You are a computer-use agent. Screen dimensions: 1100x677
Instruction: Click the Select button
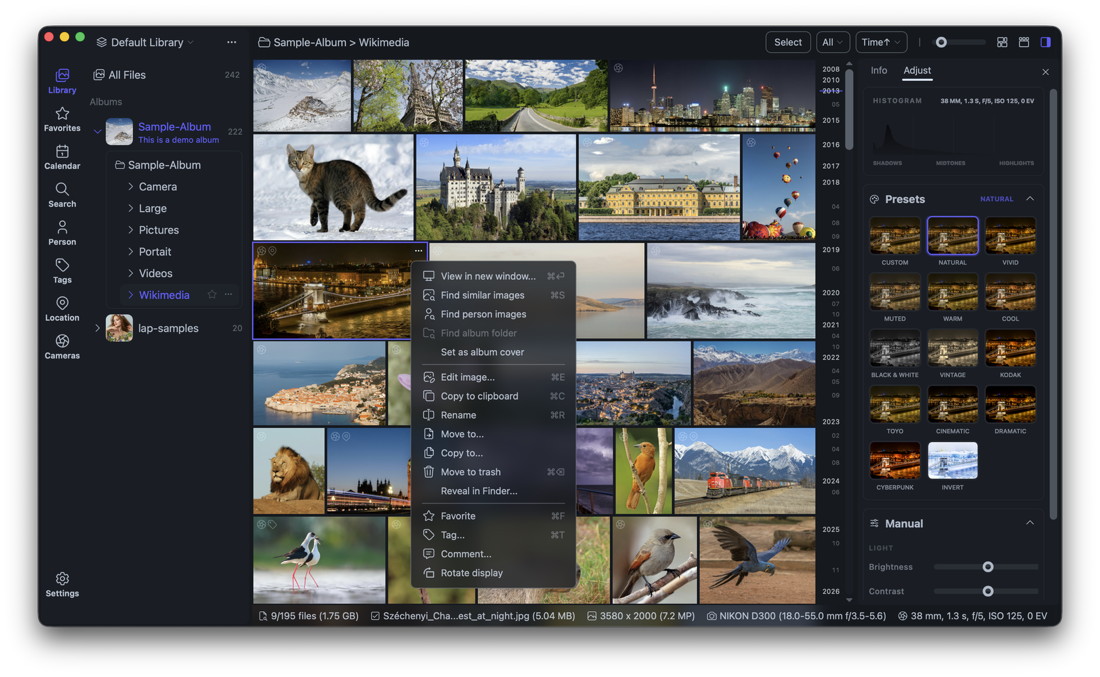[x=787, y=42]
